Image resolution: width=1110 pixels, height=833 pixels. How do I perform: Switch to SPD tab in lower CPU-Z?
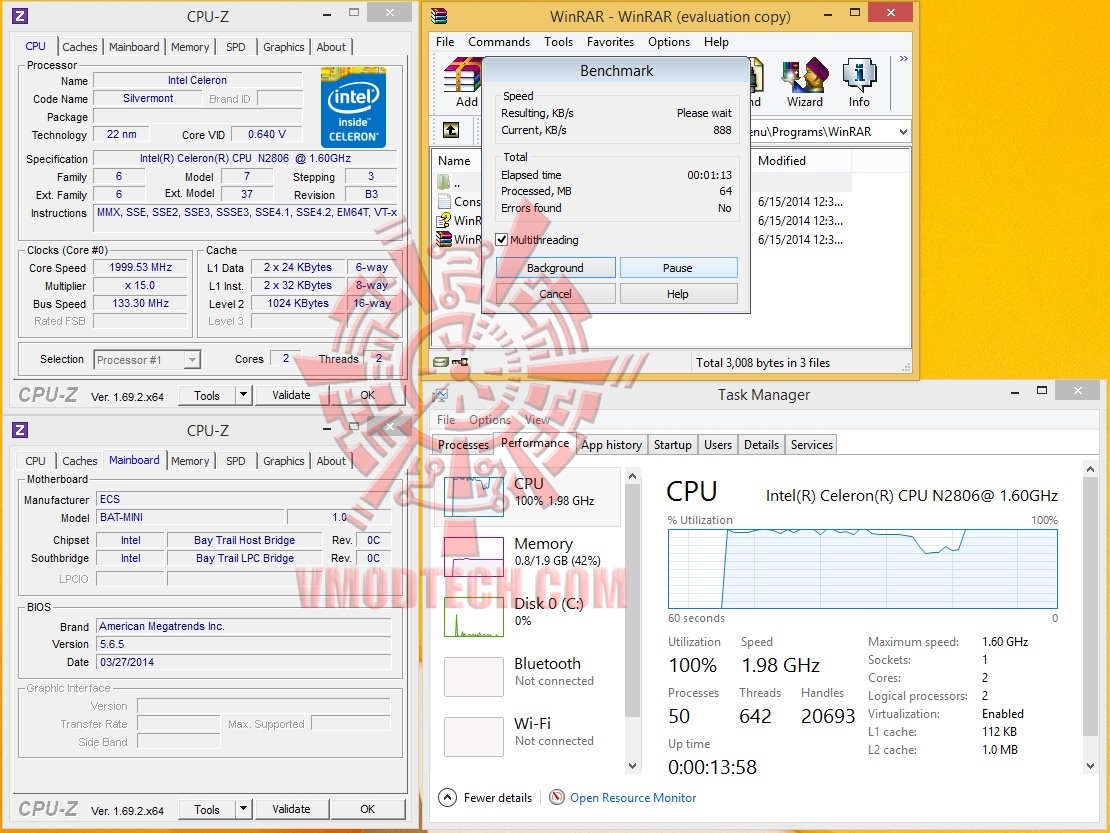(x=236, y=461)
